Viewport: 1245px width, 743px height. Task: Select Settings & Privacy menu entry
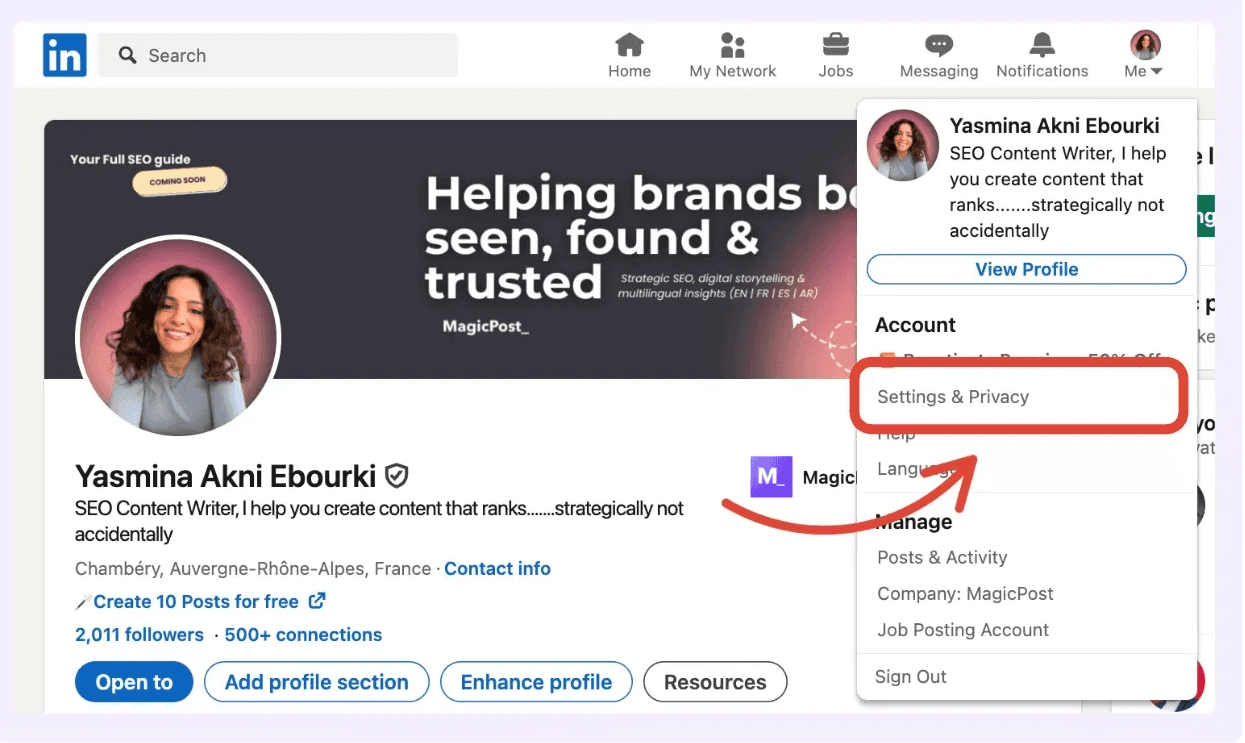point(953,397)
